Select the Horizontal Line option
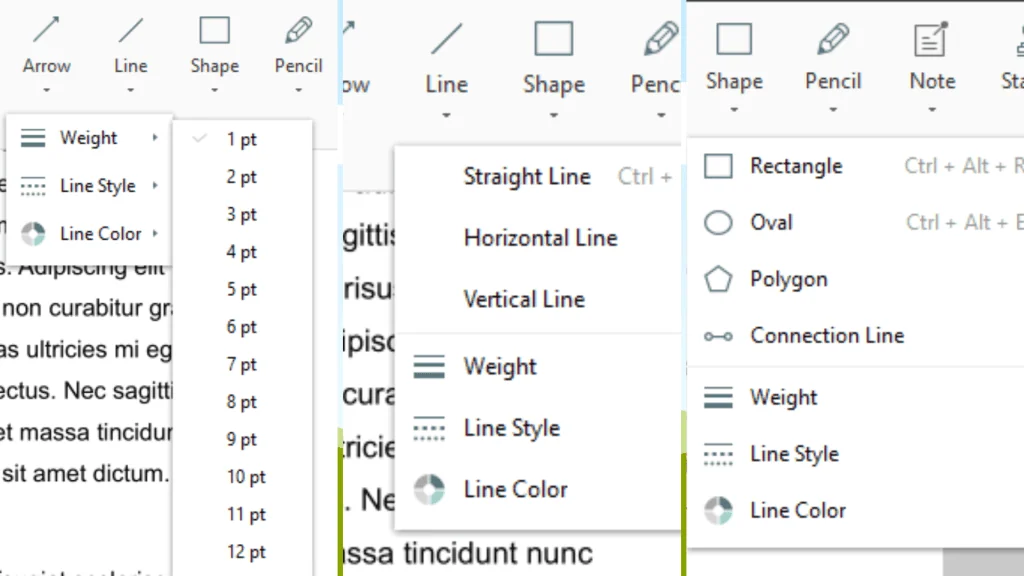The width and height of the screenshot is (1024, 576). pyautogui.click(x=540, y=238)
